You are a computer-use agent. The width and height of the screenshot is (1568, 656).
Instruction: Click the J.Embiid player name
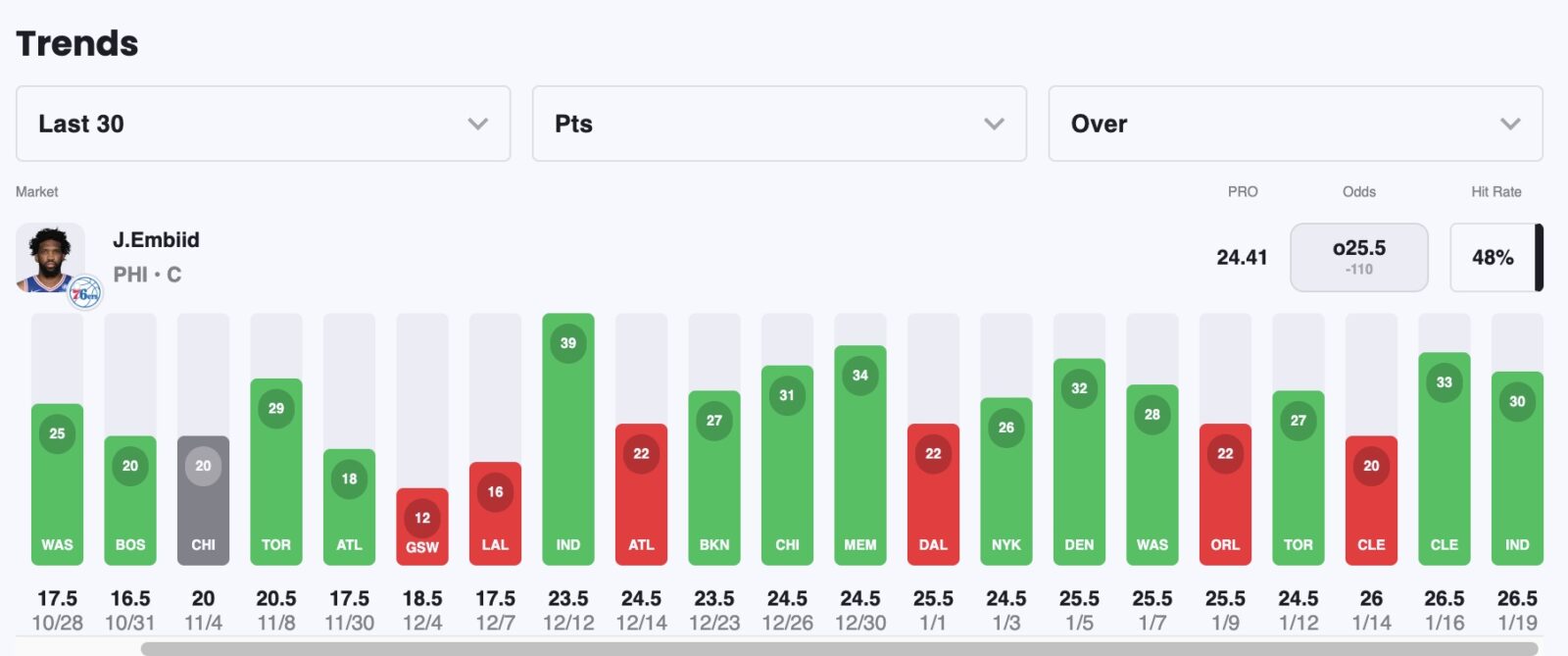tap(156, 240)
